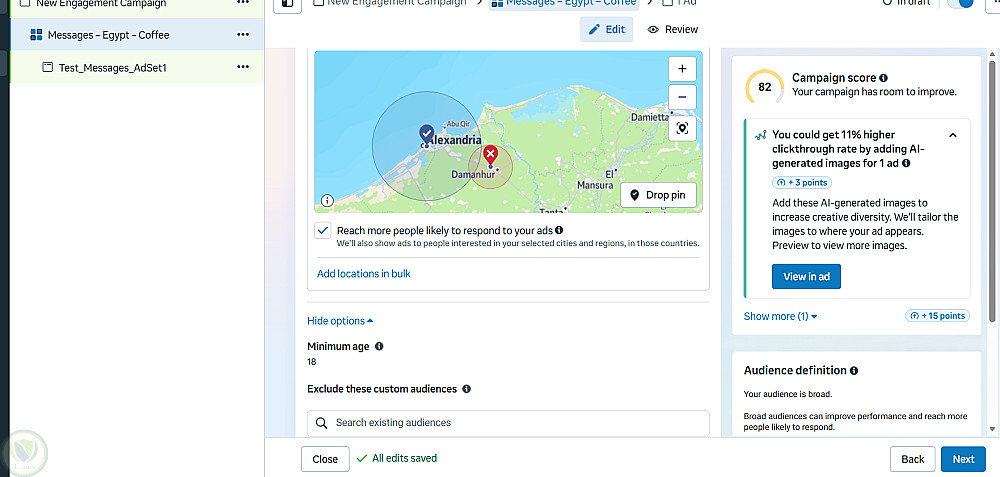Click the All edits saved status
The height and width of the screenshot is (477, 1000).
(397, 459)
